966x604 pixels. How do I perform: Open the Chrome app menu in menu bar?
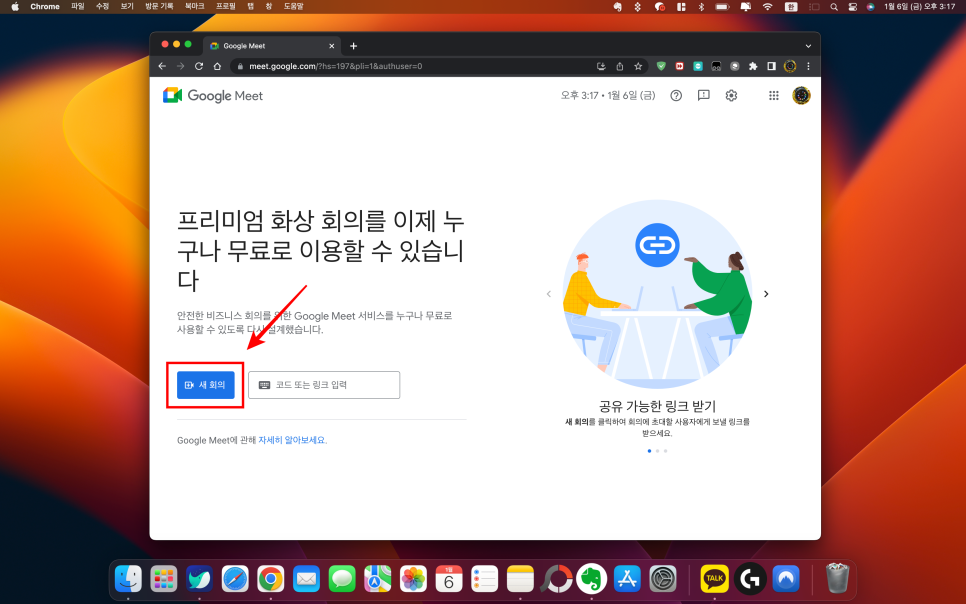(45, 6)
